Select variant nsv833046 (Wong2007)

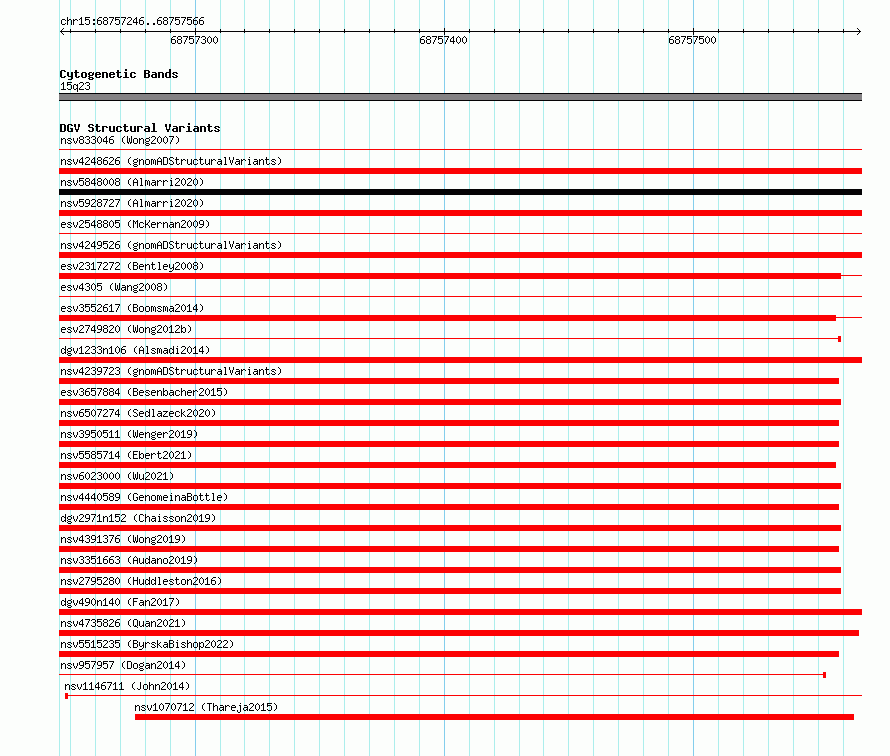pos(120,140)
